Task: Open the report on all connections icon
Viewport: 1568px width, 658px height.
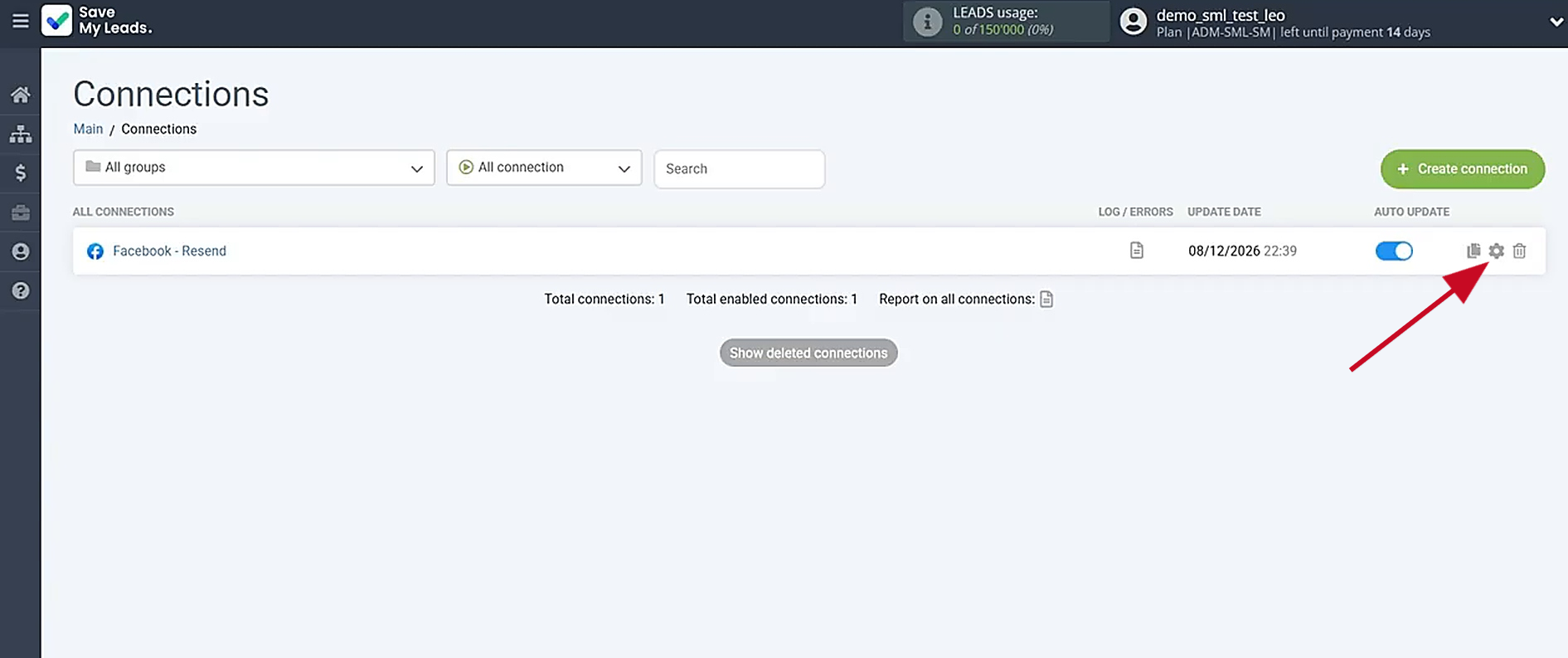Action: [1046, 299]
